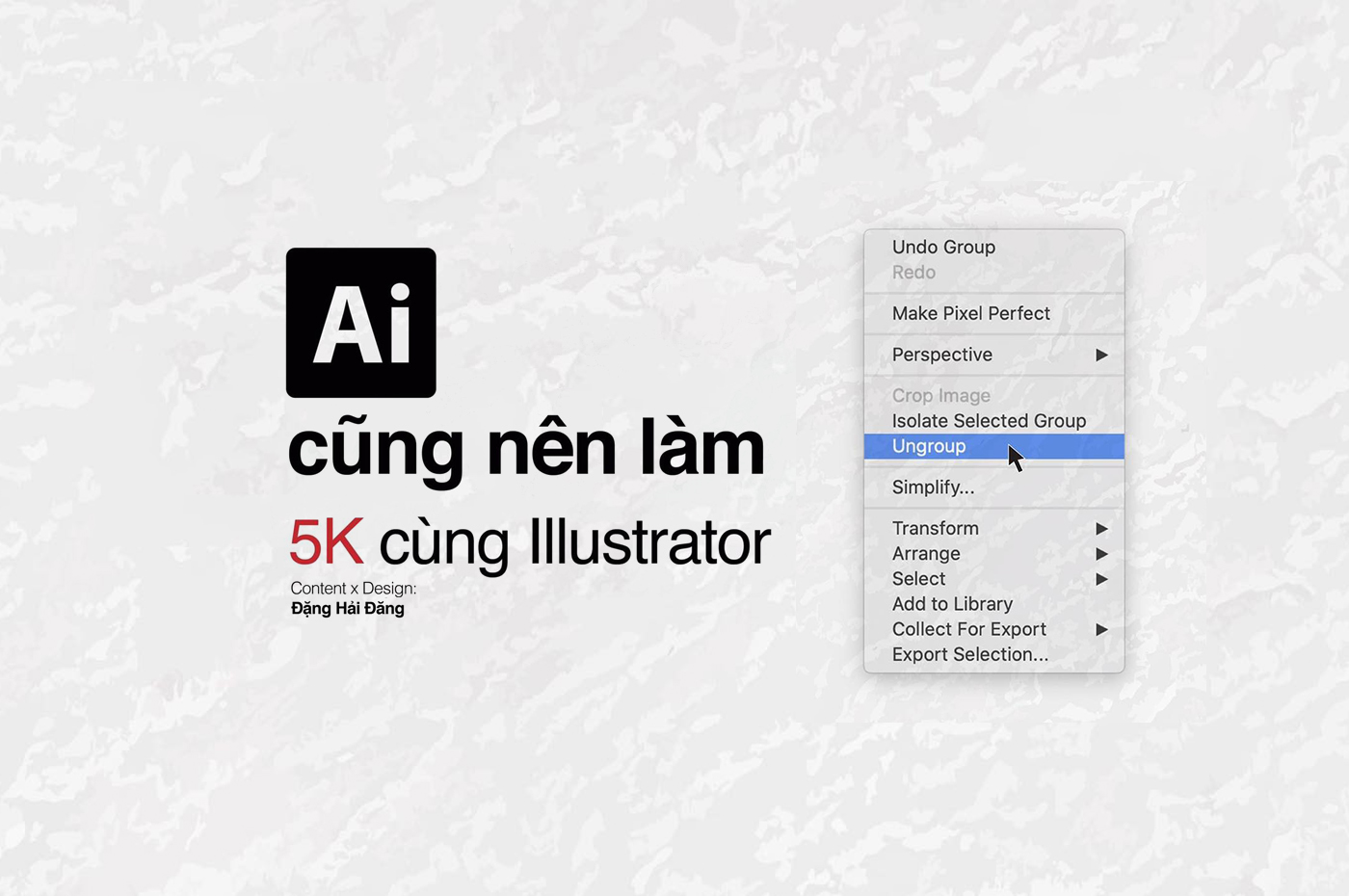Click the Adobe Illustrator Ai logo
Image resolution: width=1349 pixels, height=896 pixels.
360,323
